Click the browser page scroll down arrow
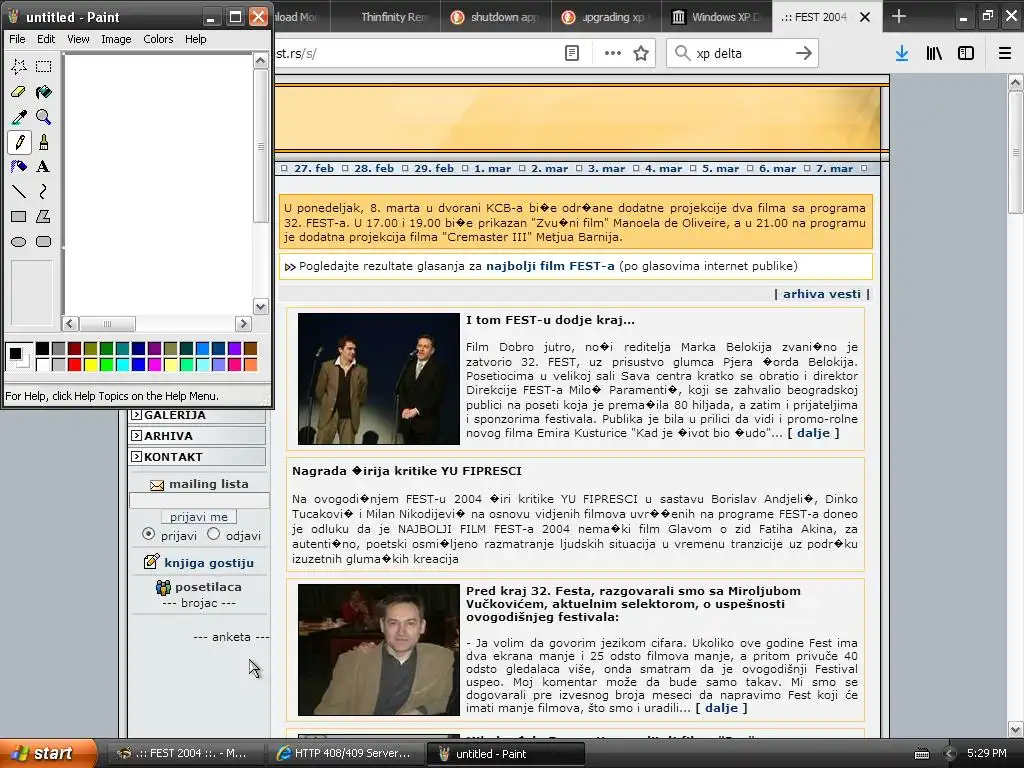Image resolution: width=1024 pixels, height=768 pixels. click(x=1015, y=729)
